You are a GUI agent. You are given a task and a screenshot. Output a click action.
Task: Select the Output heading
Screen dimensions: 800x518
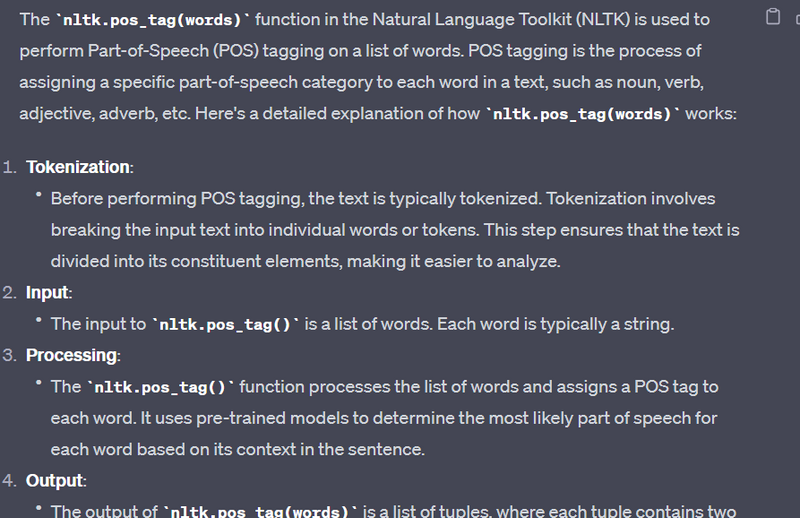pos(55,481)
